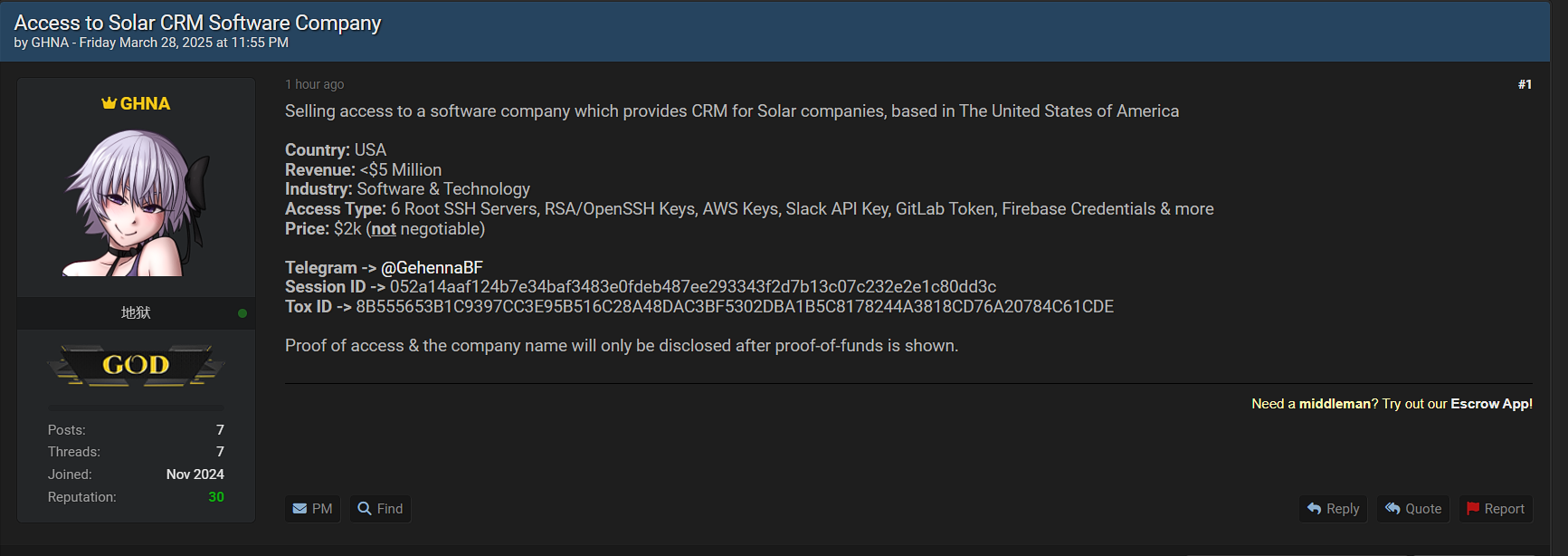Click the envelope PM icon
This screenshot has width=1568, height=556.
coord(300,509)
